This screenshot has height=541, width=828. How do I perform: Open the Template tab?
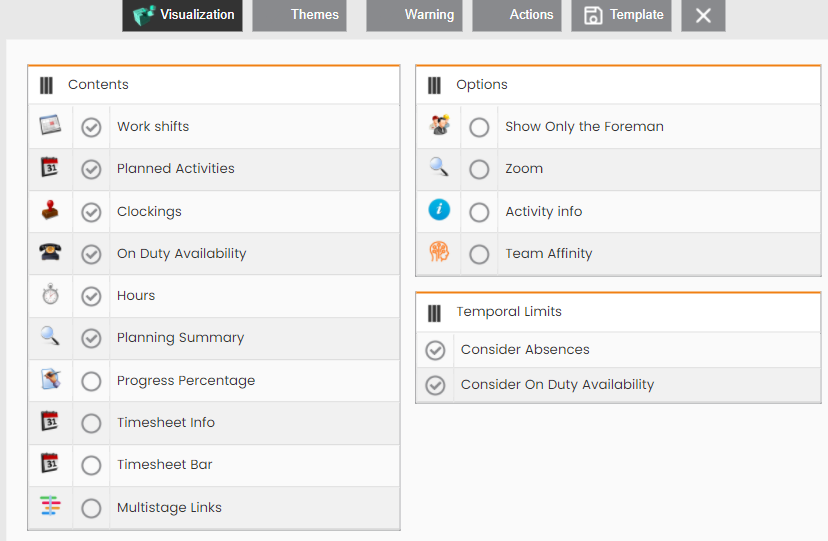tap(622, 15)
